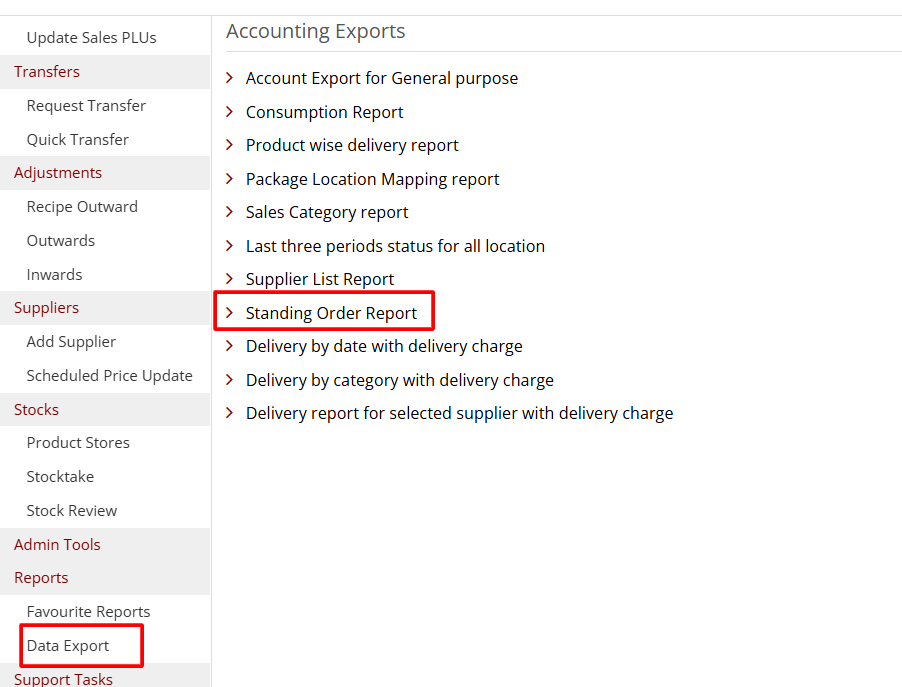Click chevron beside Sales Category report
This screenshot has height=687, width=902.
point(230,212)
